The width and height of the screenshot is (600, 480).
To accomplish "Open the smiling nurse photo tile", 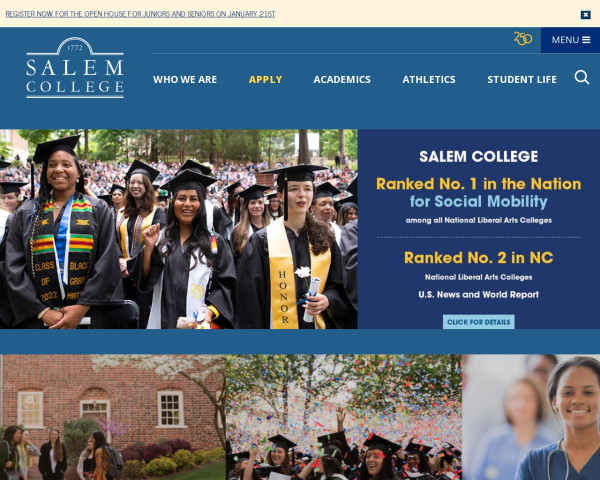I will [531, 417].
